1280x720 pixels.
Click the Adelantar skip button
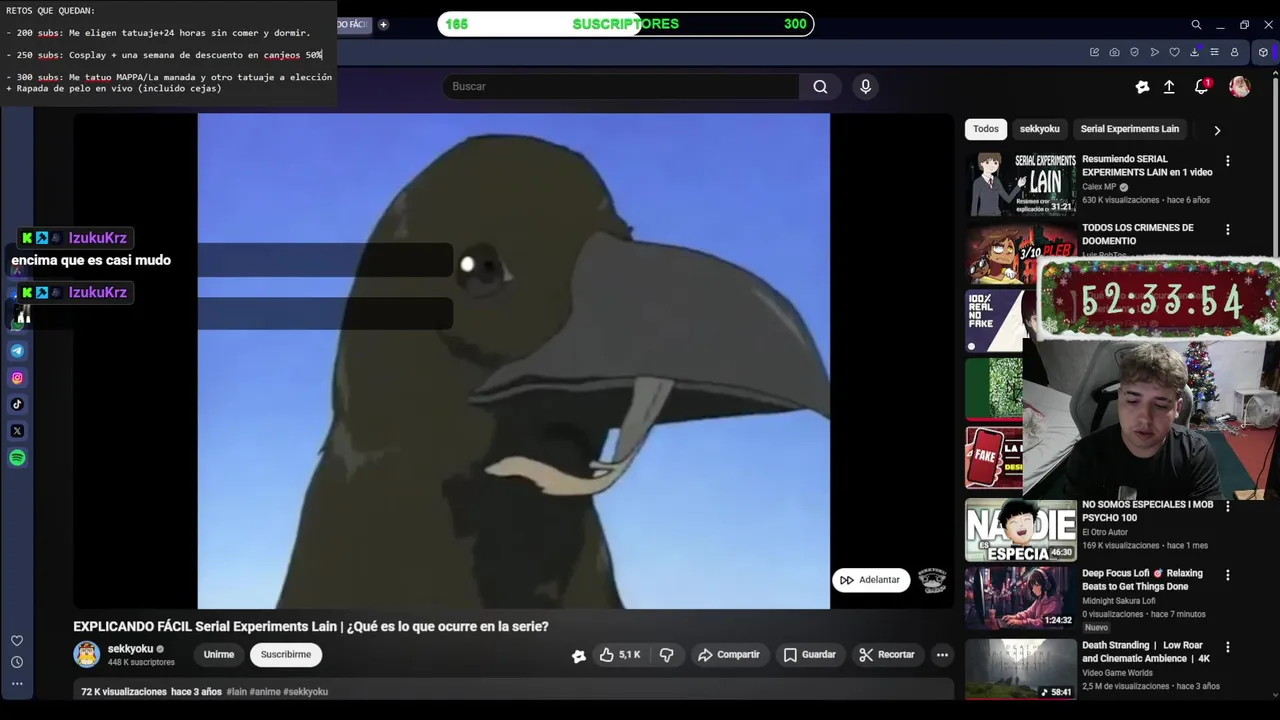[870, 580]
